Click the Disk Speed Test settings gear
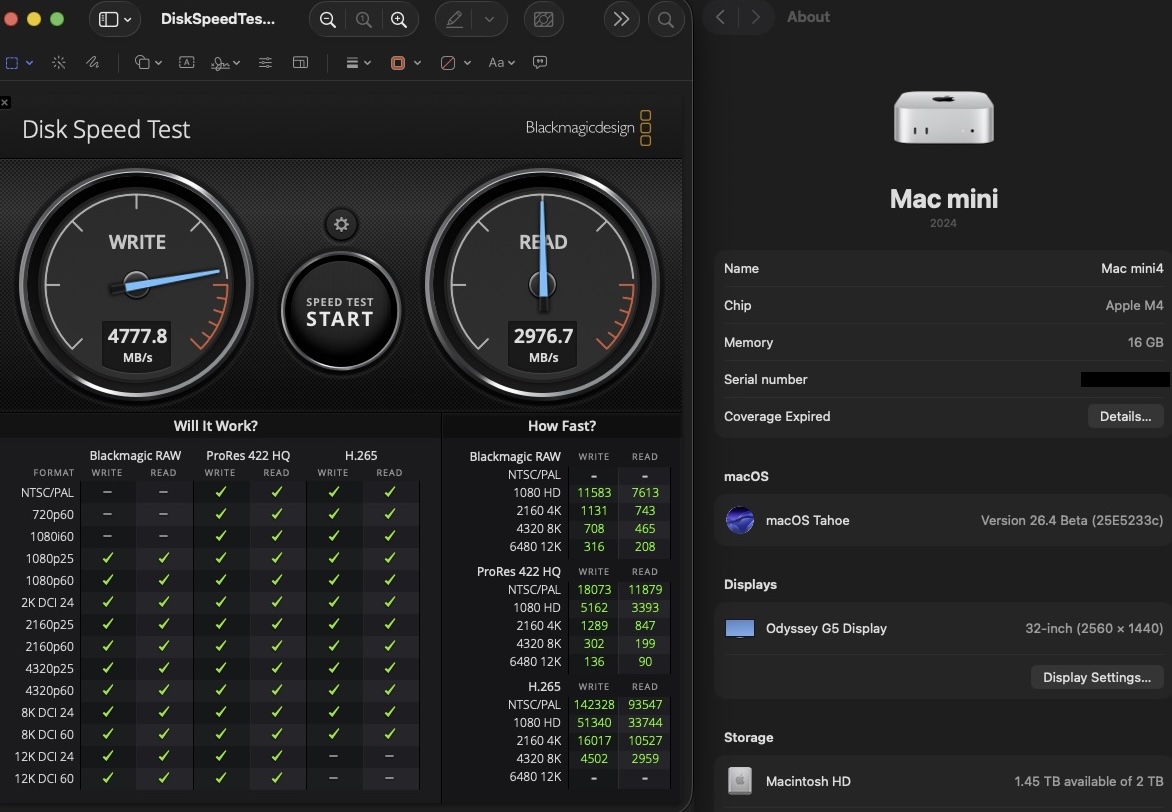Image resolution: width=1172 pixels, height=812 pixels. tap(342, 224)
